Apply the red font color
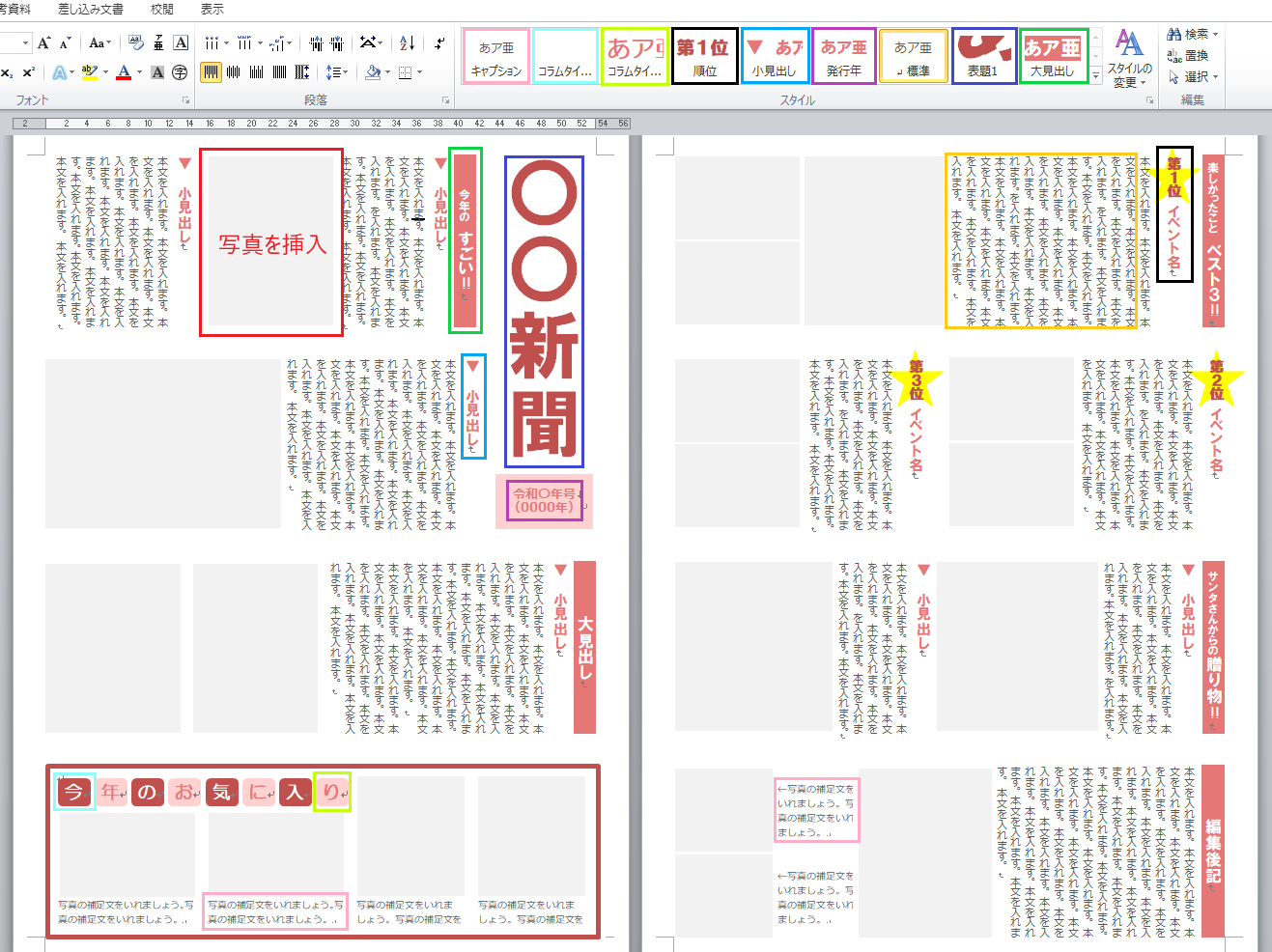 coord(124,72)
